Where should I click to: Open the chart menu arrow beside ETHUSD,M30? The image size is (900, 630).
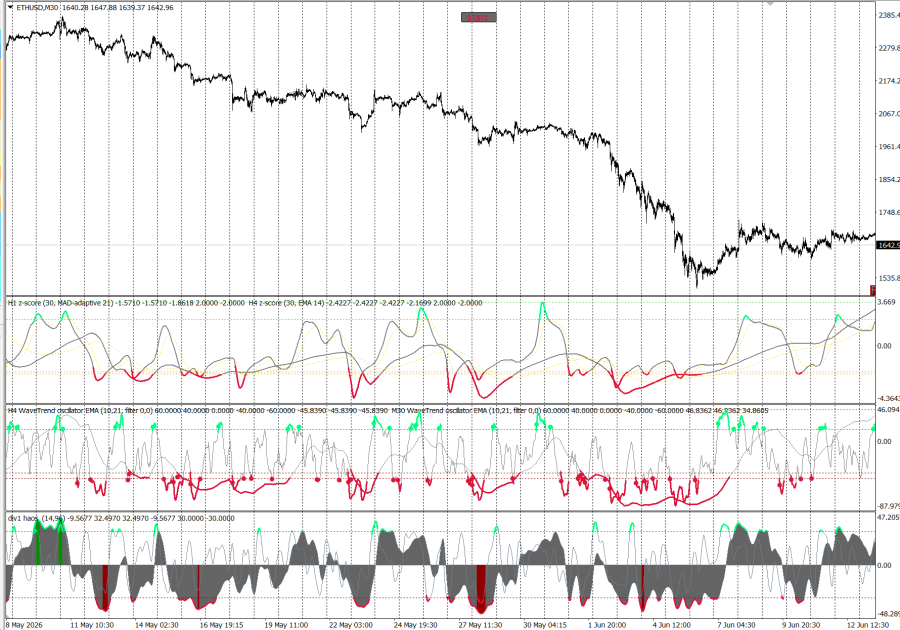coord(10,7)
